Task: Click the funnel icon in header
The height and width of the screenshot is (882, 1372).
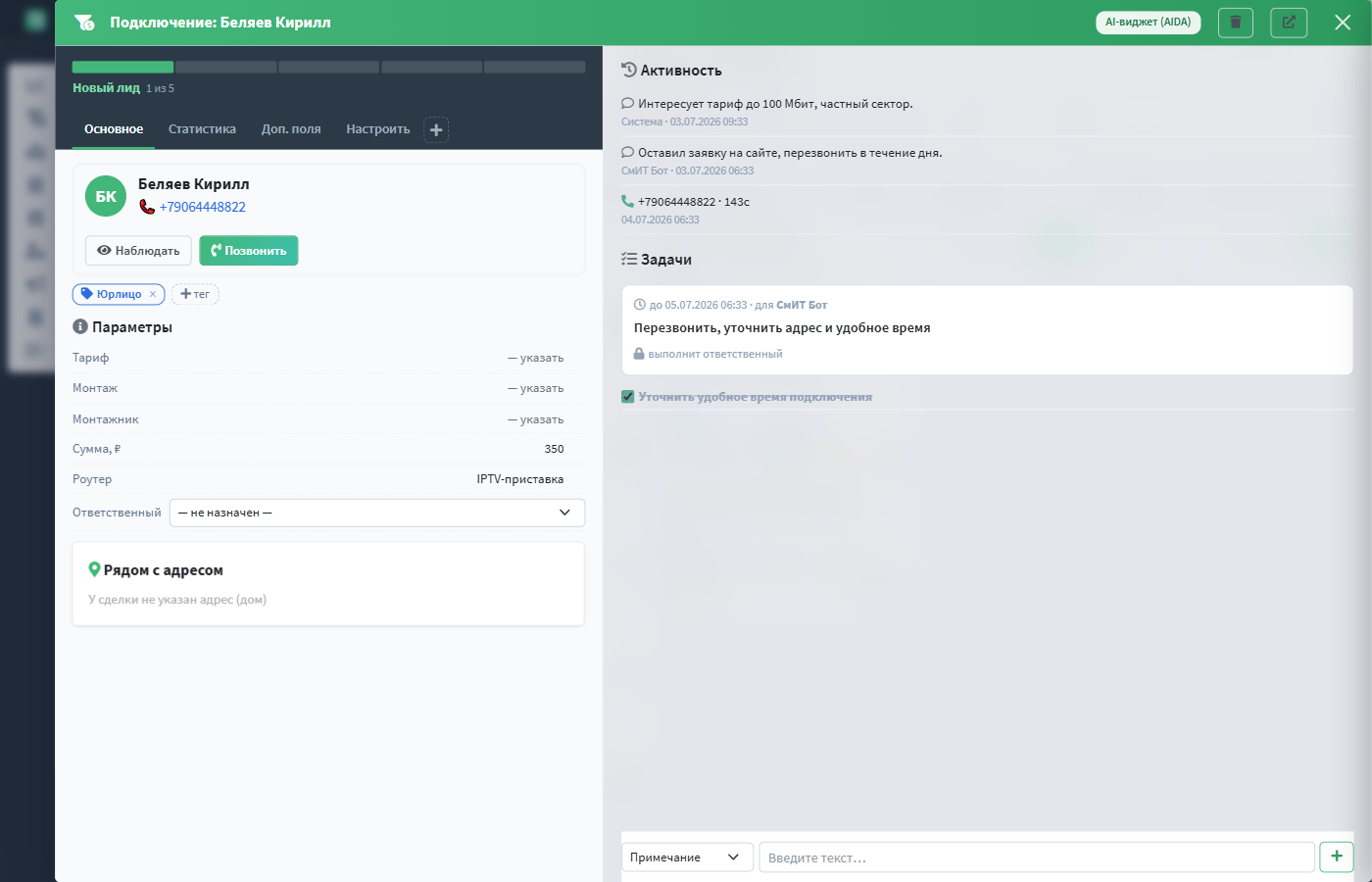Action: (84, 22)
